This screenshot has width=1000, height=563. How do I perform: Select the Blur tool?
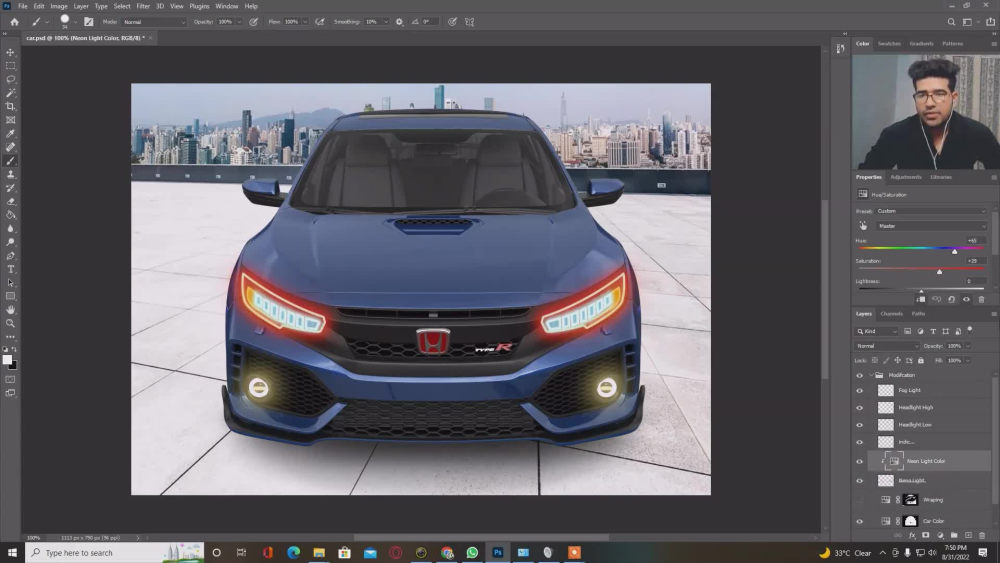coord(10,228)
